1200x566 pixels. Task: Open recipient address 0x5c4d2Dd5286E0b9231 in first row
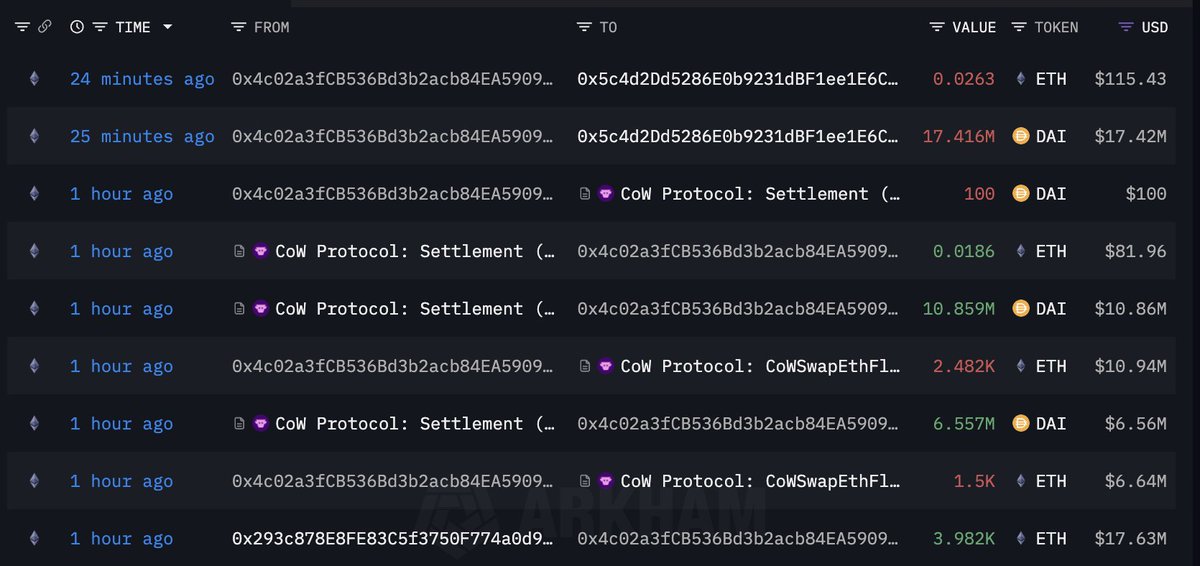(x=738, y=79)
